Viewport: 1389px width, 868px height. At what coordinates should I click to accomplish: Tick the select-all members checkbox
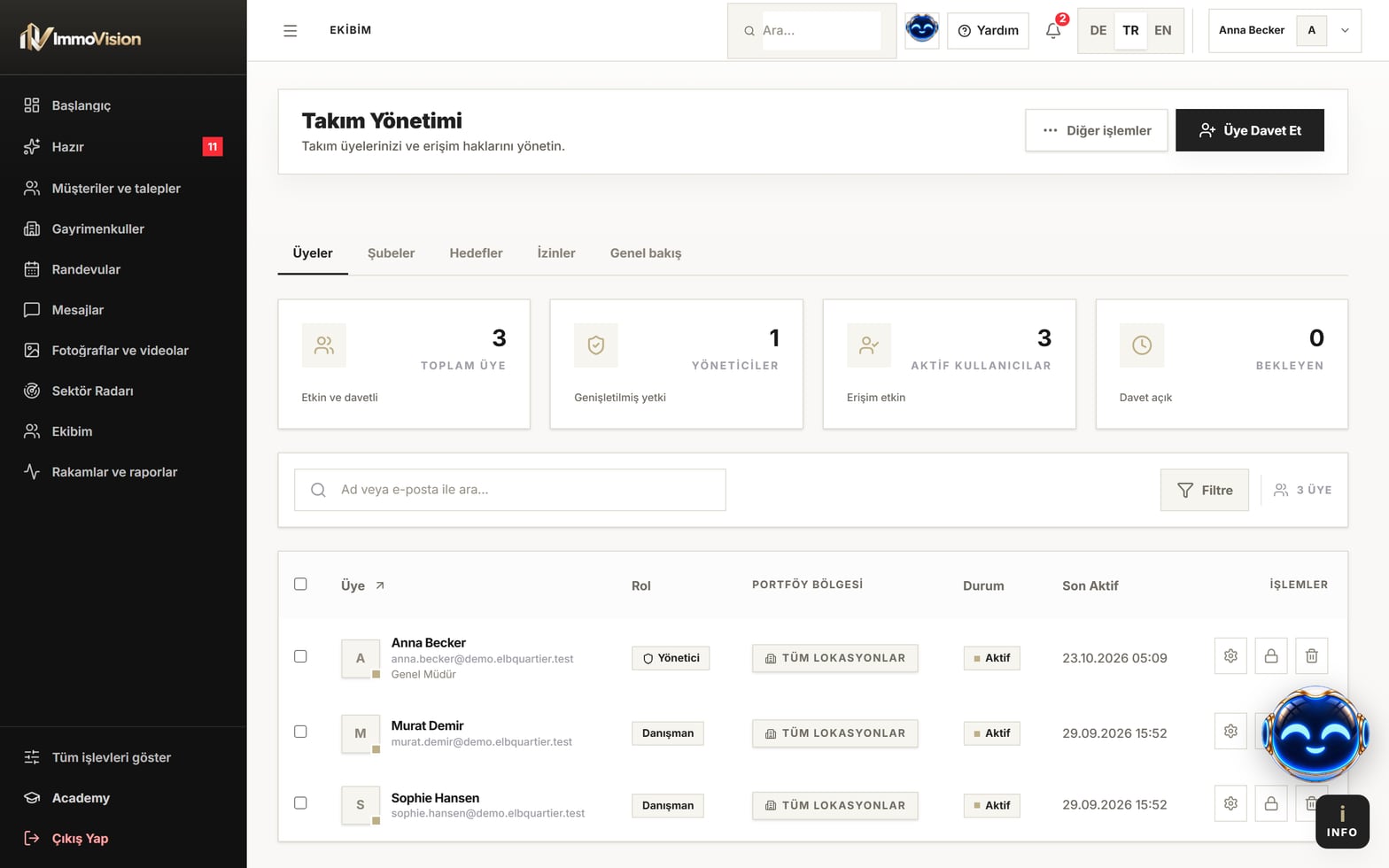coord(300,585)
